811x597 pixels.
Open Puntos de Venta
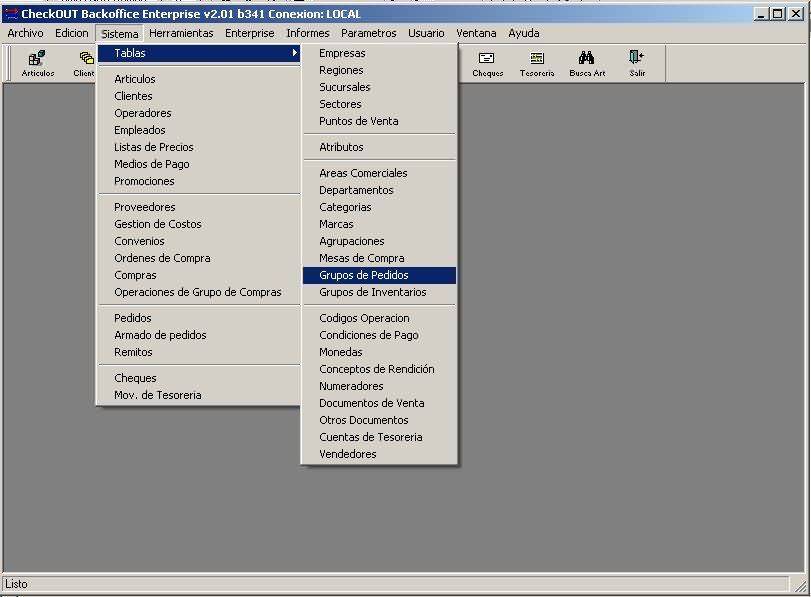pos(379,121)
